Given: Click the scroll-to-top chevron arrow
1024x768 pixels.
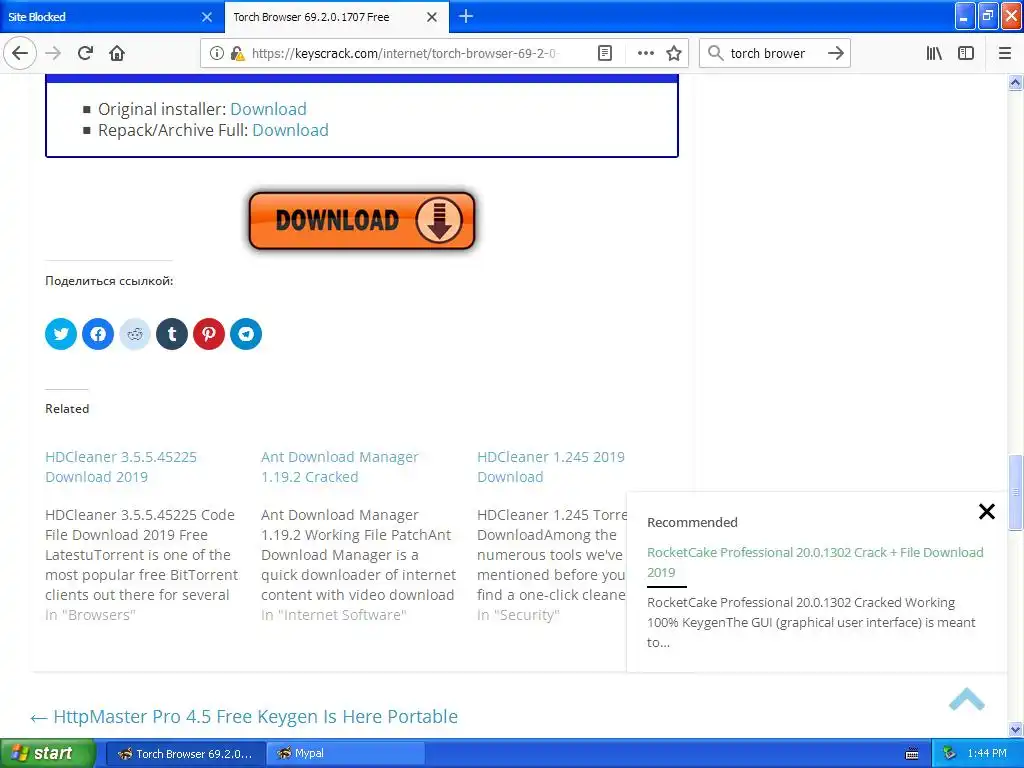Looking at the screenshot, I should (967, 699).
